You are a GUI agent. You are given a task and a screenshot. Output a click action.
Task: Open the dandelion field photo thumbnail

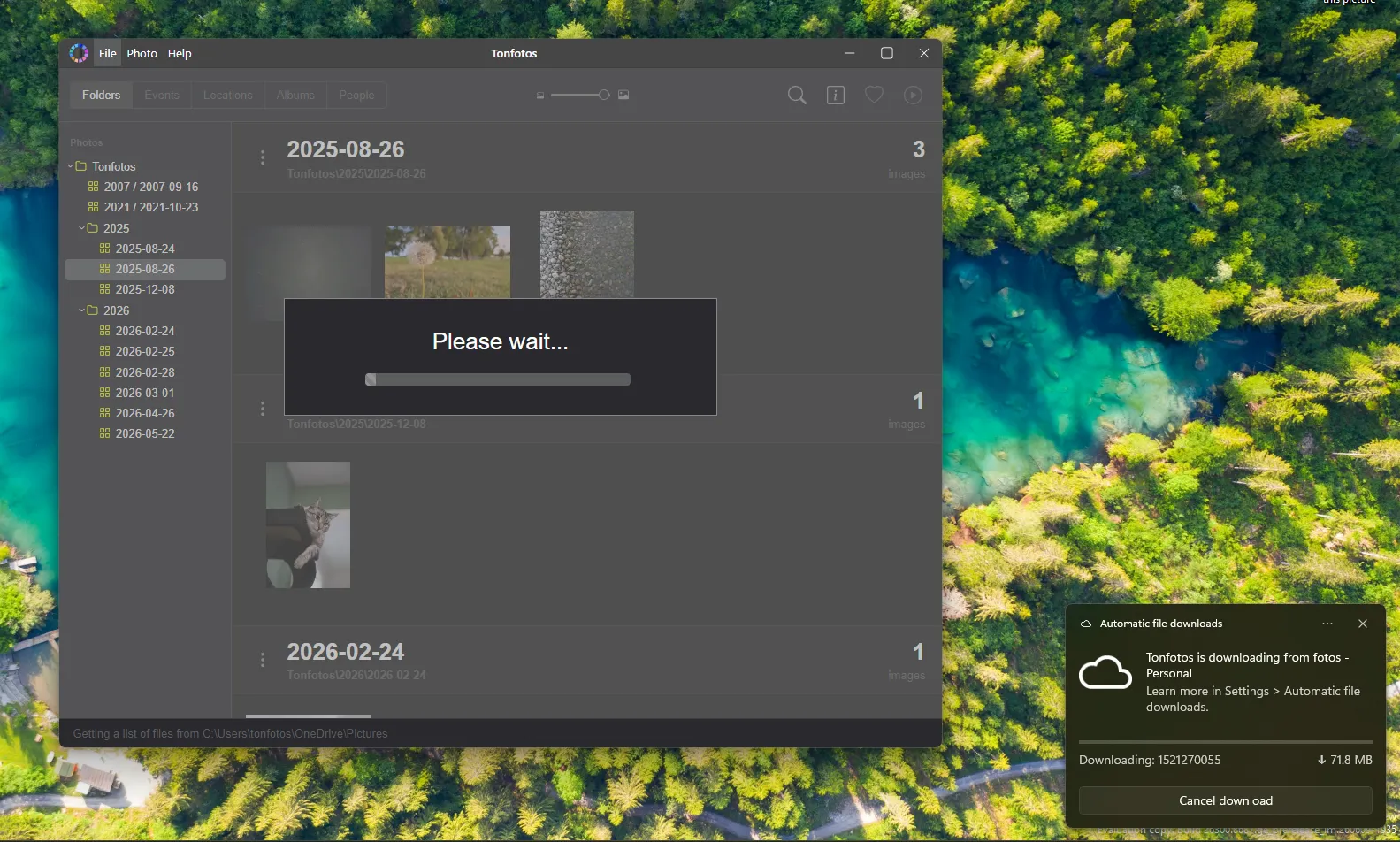tap(448, 262)
